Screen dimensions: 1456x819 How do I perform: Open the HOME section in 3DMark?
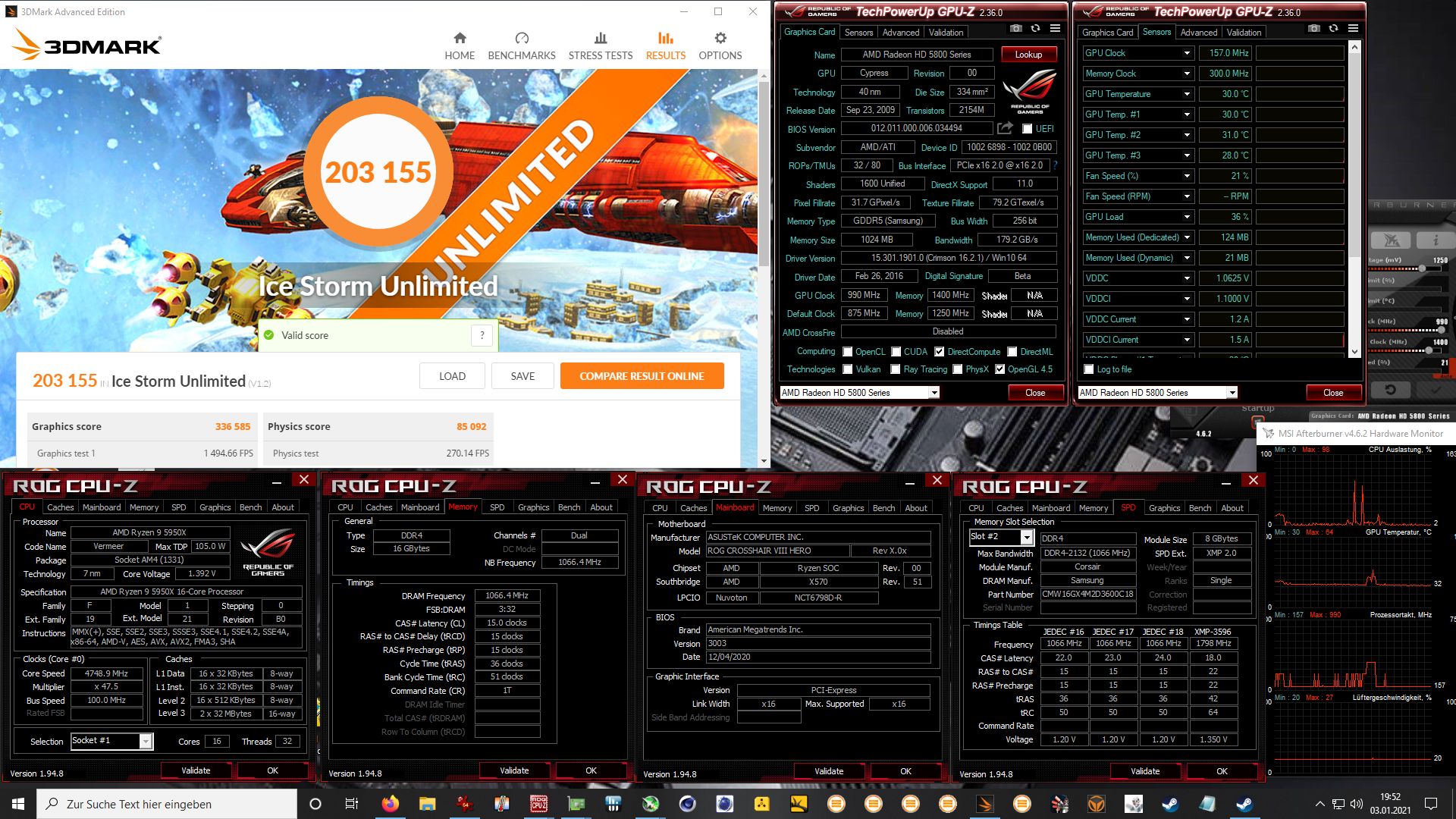460,46
